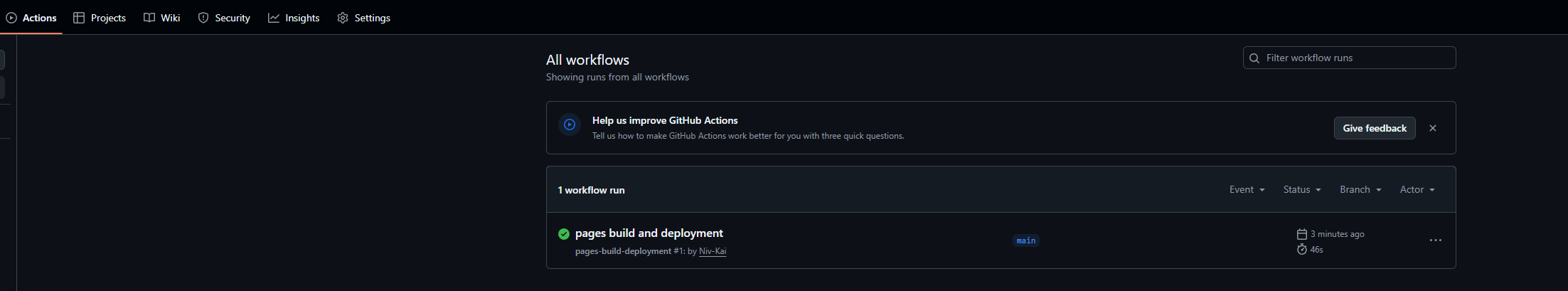This screenshot has width=1568, height=291.
Task: Open the Wiki tab
Action: (x=162, y=18)
